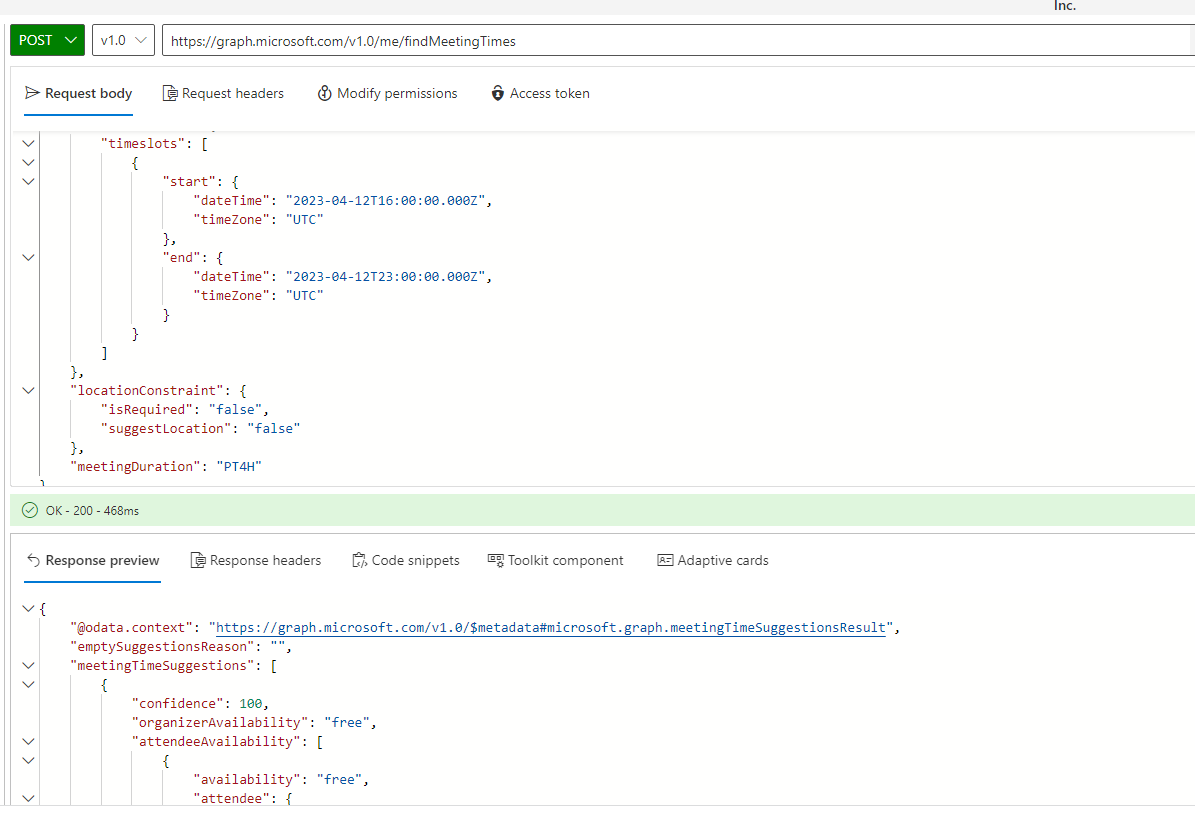
Task: Collapse the "meetingTimeSuggestions" fold arrow
Action: point(28,665)
